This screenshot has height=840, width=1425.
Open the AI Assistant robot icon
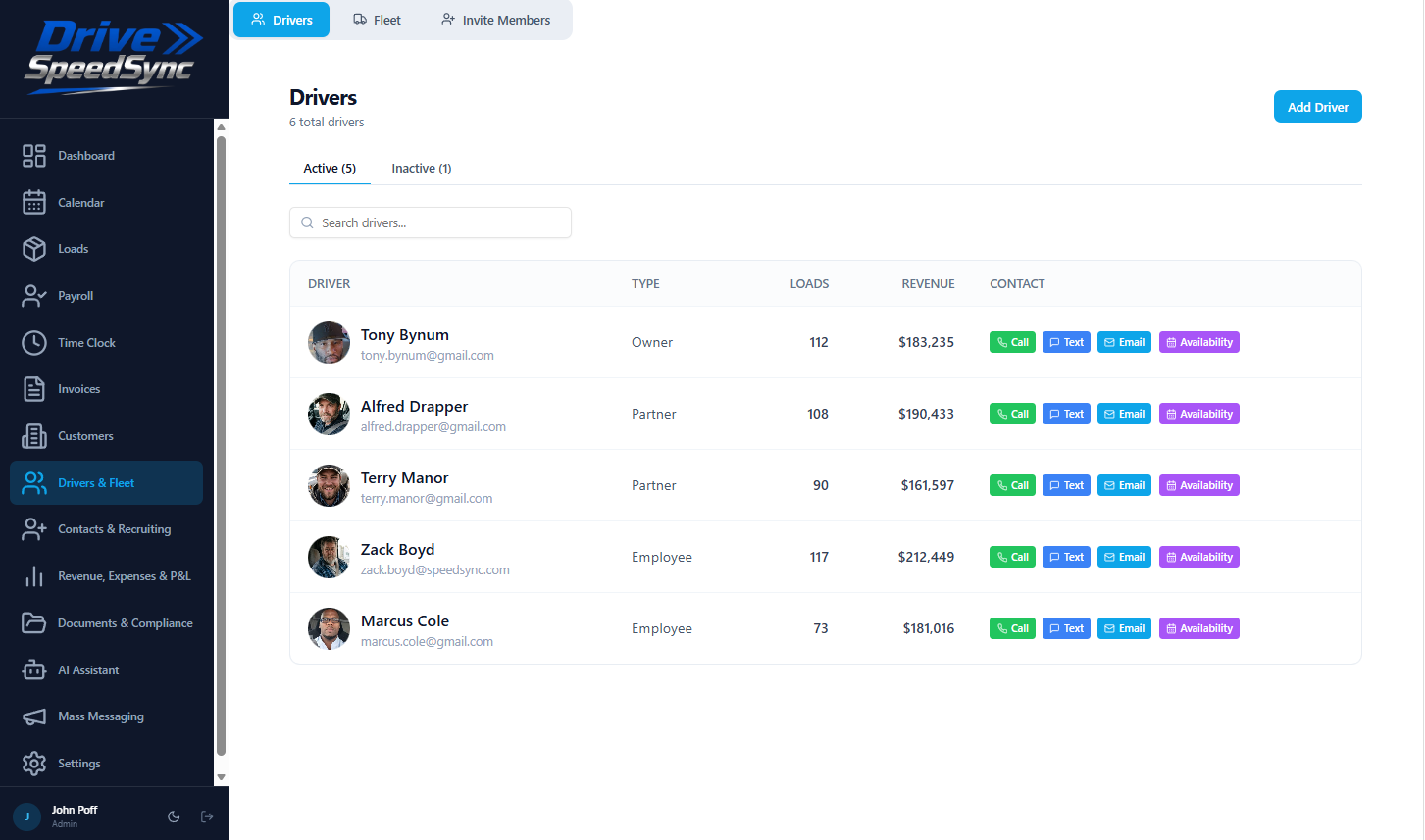tap(34, 670)
